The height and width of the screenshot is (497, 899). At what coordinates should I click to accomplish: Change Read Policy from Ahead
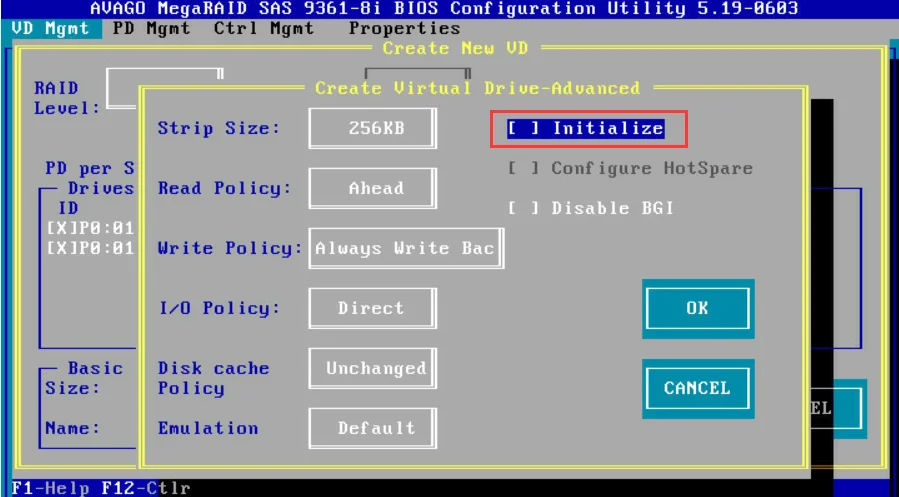point(373,188)
